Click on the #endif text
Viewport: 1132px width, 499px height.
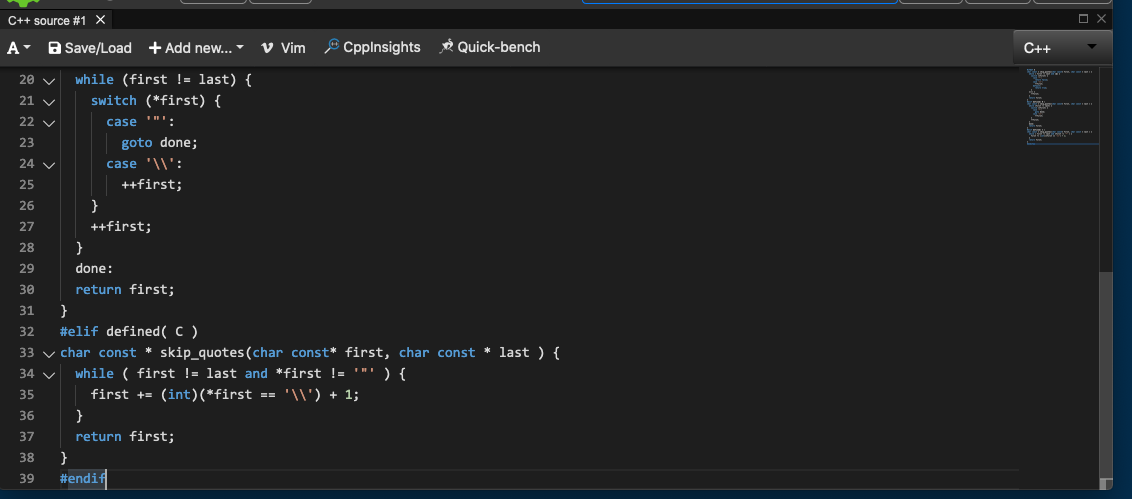(x=83, y=478)
